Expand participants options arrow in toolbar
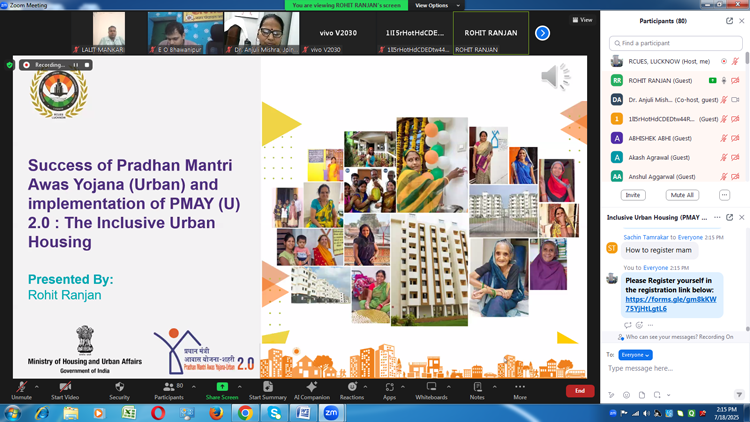This screenshot has height=422, width=750. pyautogui.click(x=194, y=387)
